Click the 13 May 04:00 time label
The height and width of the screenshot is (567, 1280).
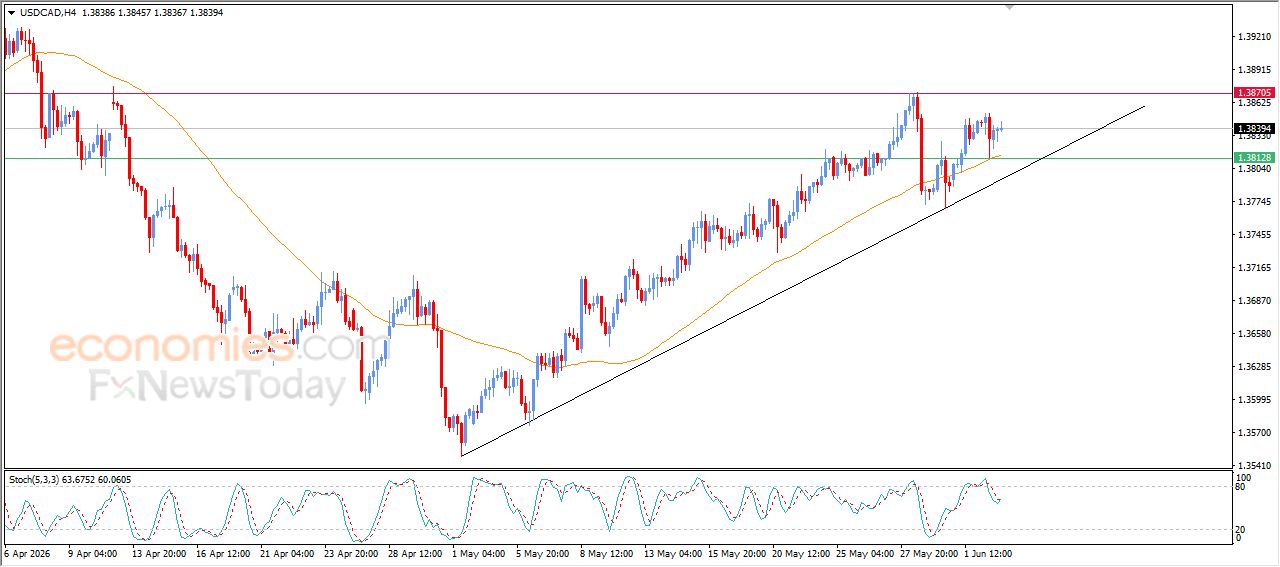[671, 553]
